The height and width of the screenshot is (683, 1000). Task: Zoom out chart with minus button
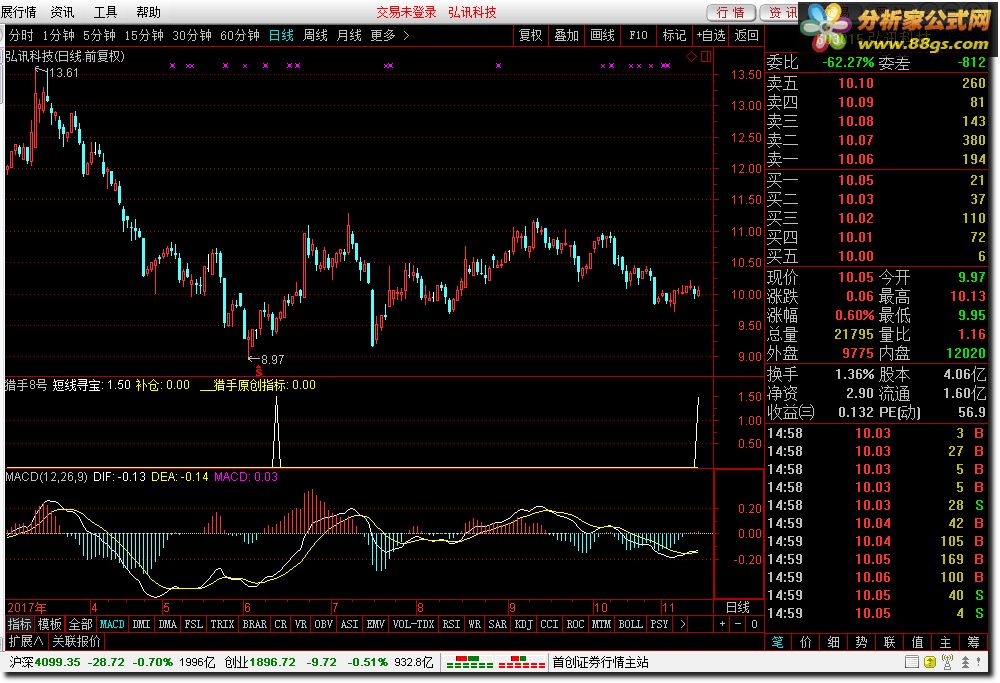pos(738,624)
